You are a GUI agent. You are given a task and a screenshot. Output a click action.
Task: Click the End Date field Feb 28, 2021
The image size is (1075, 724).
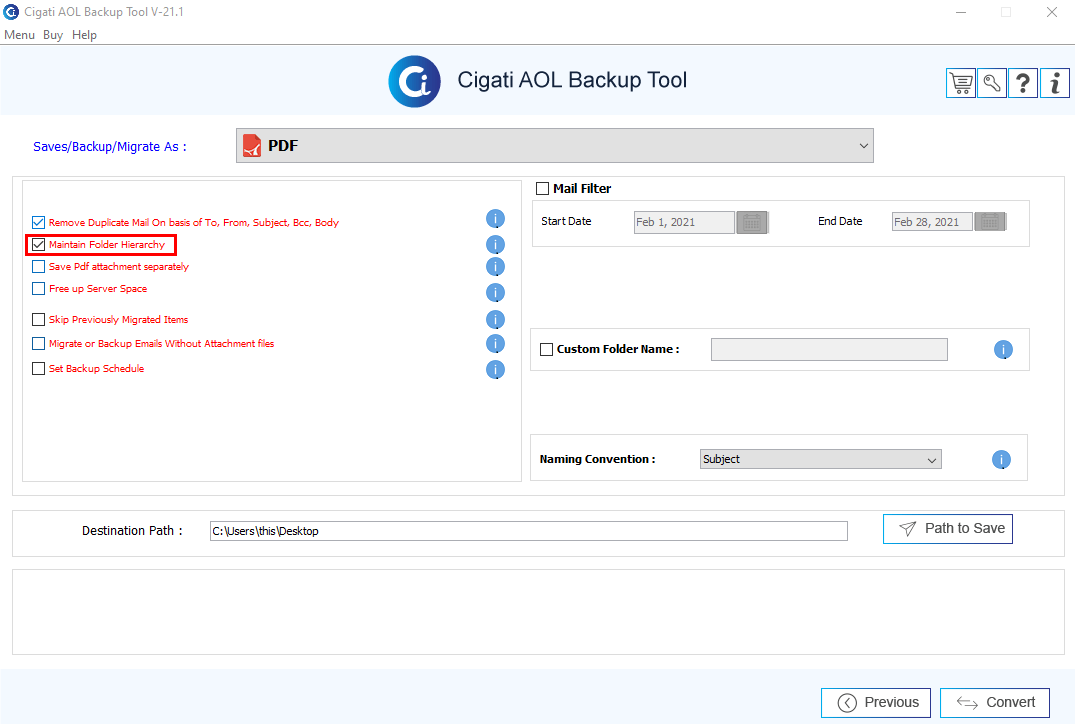(x=932, y=221)
